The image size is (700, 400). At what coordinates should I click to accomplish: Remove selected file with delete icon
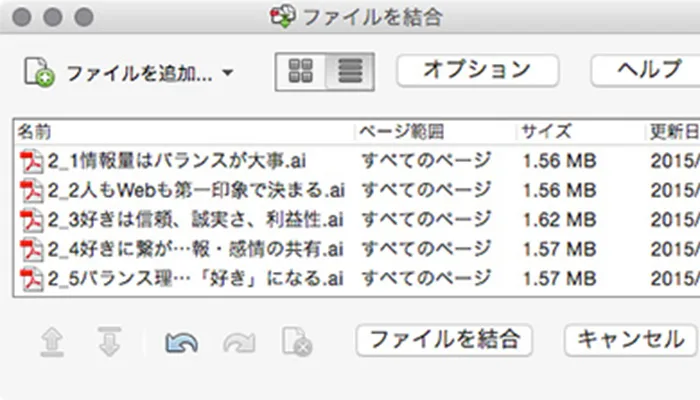coord(296,342)
